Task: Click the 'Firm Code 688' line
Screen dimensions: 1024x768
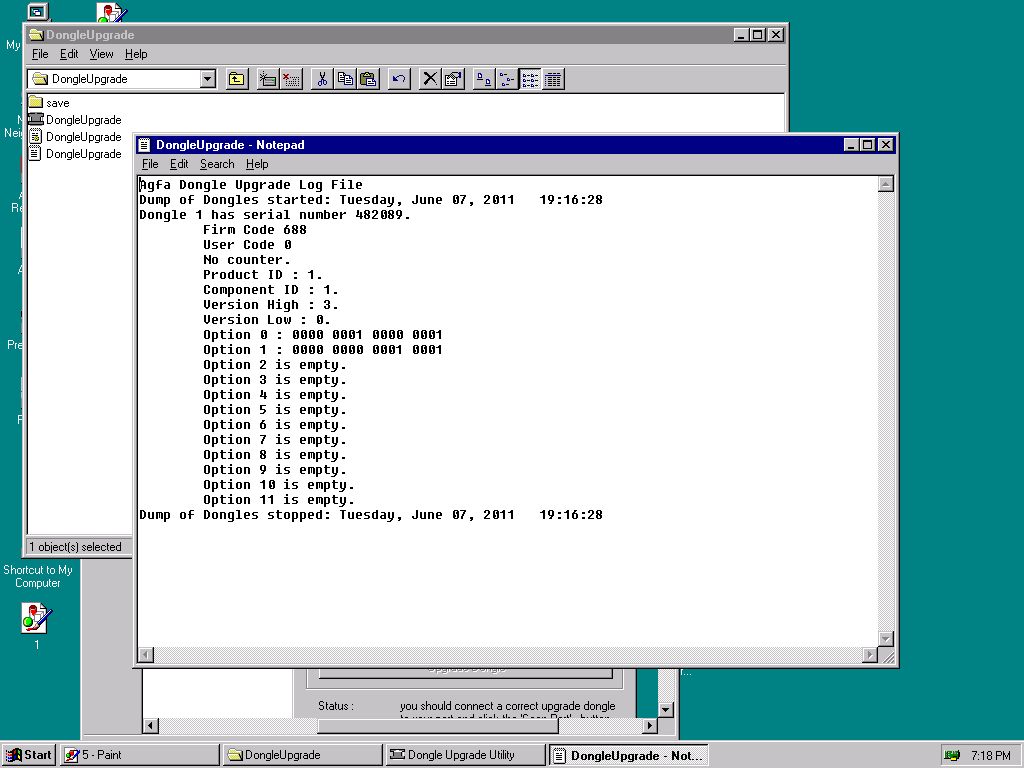Action: coord(255,230)
